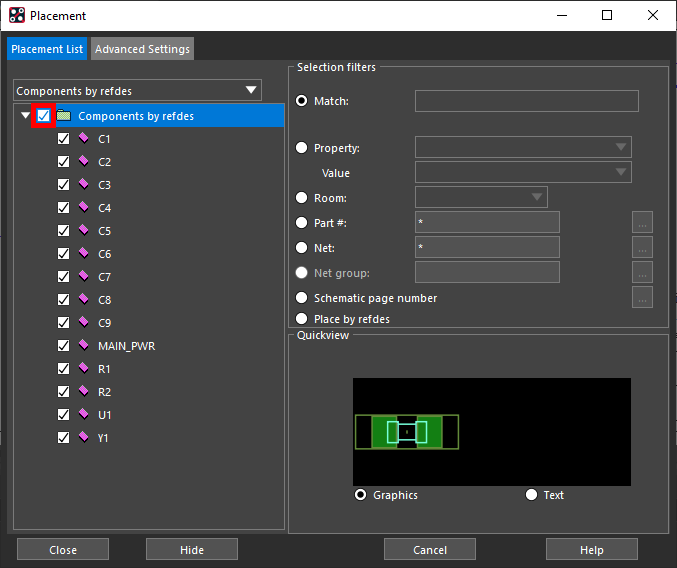
Task: Click into the Net text field
Action: coord(487,247)
